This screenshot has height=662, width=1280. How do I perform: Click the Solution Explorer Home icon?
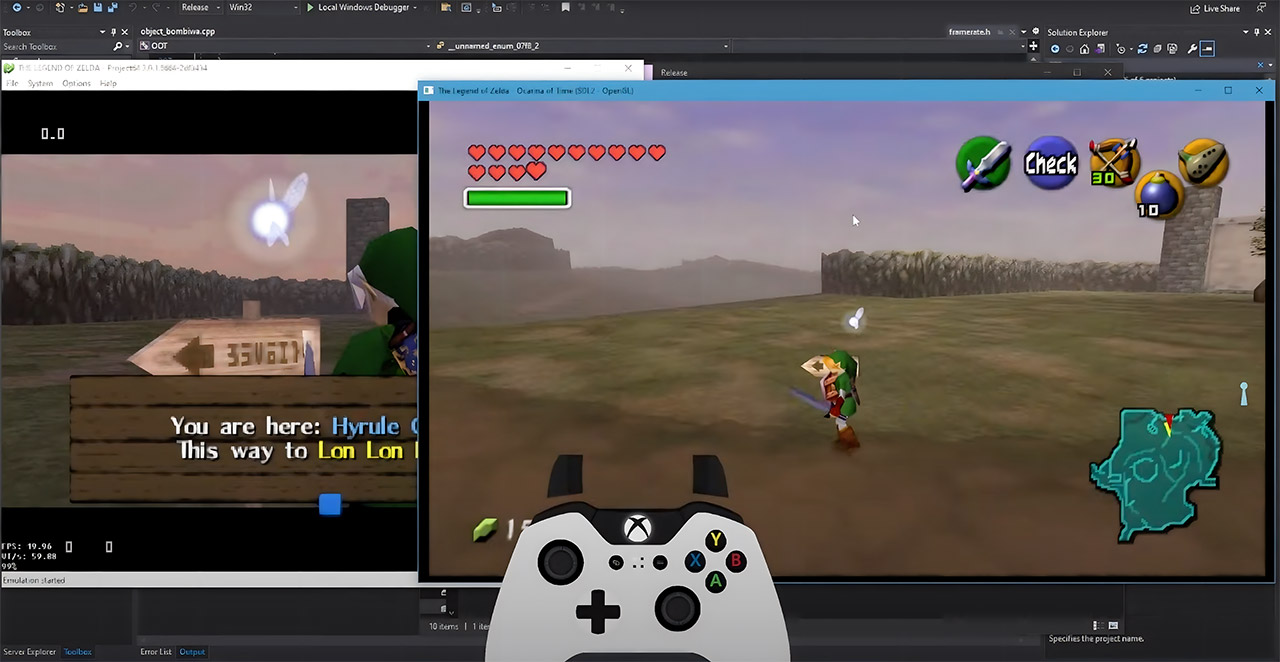pos(1084,48)
